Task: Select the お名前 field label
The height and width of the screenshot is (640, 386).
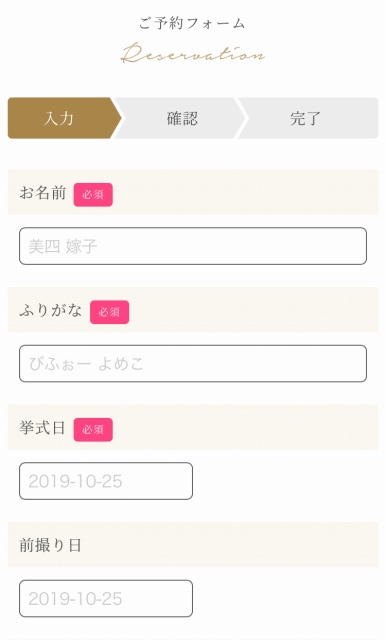Action: click(x=43, y=193)
